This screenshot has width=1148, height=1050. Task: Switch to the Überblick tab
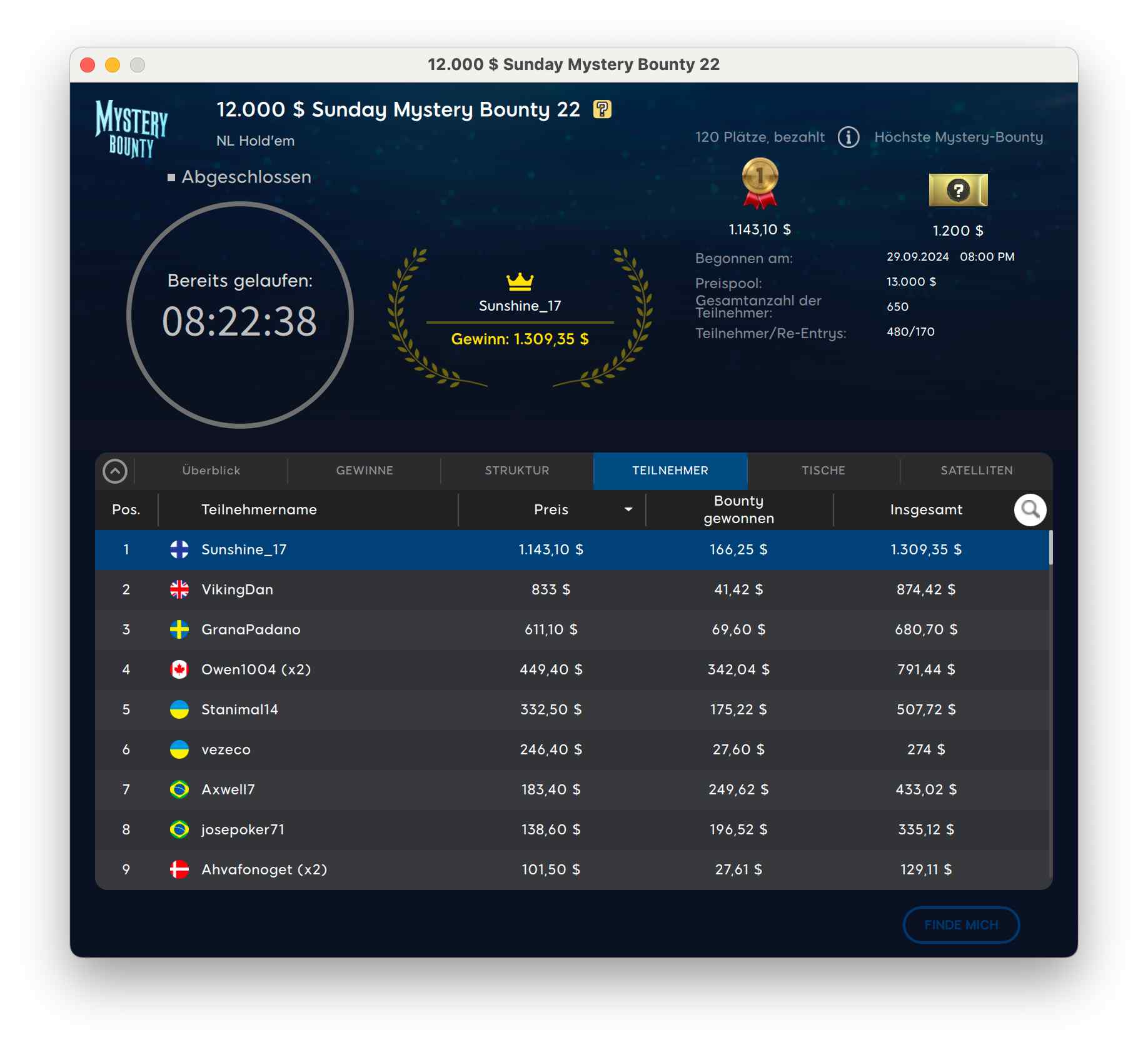click(x=211, y=471)
